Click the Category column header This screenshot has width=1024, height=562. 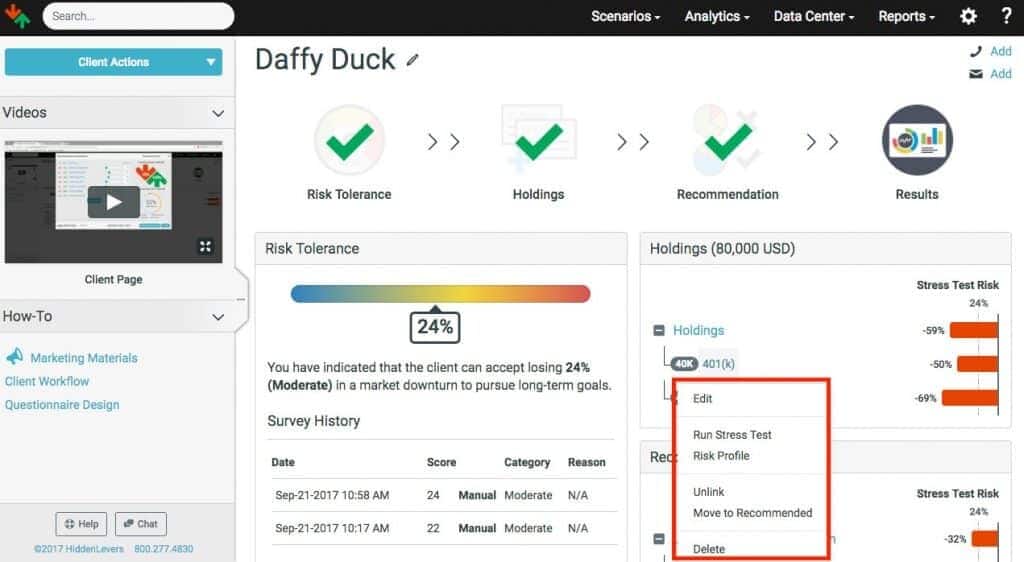[527, 462]
